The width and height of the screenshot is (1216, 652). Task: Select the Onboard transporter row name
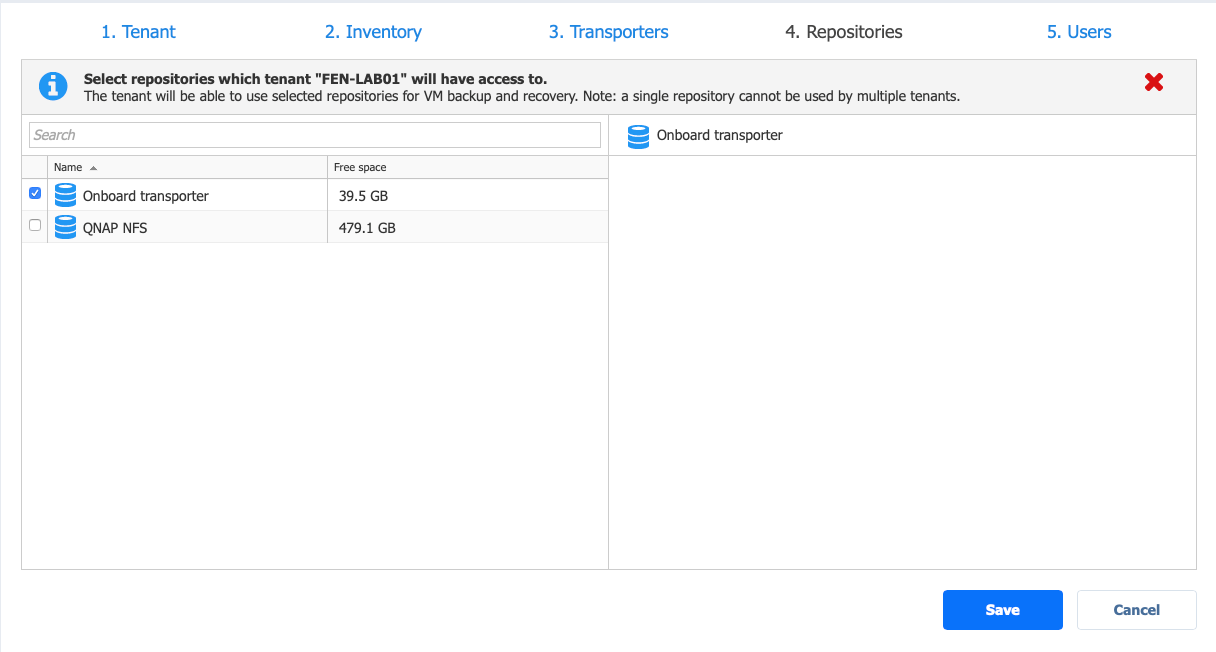pyautogui.click(x=146, y=196)
